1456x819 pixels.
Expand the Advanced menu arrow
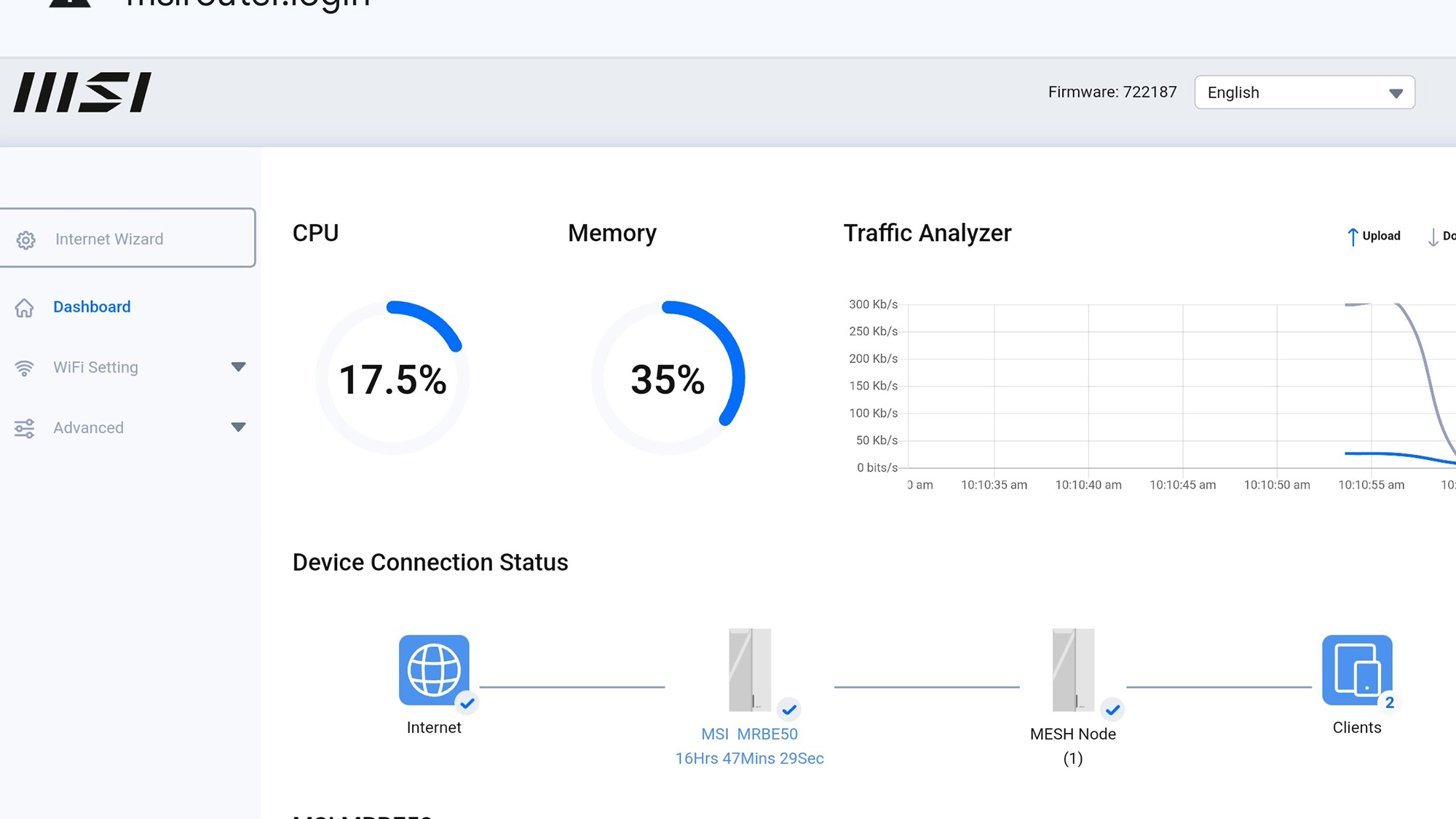(x=238, y=427)
